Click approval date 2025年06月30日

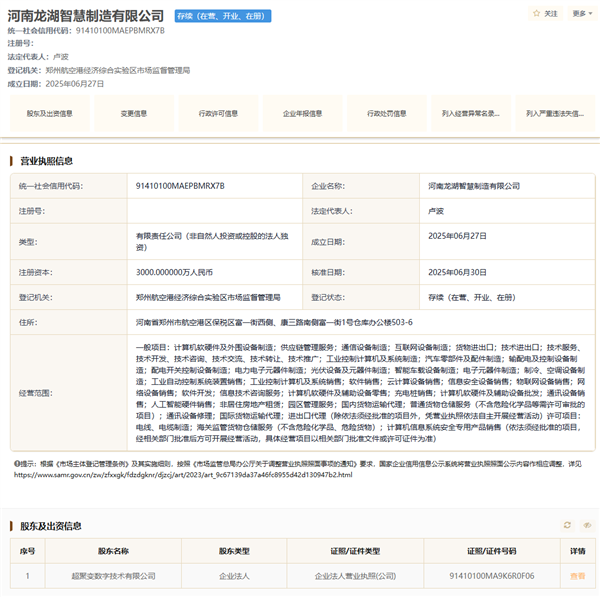(x=457, y=272)
